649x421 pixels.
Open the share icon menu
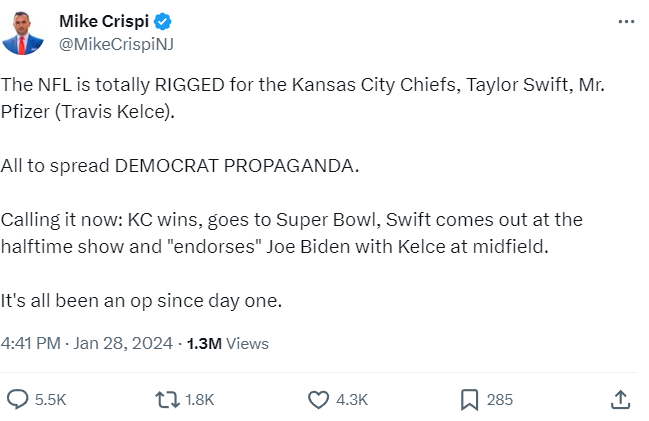[620, 399]
